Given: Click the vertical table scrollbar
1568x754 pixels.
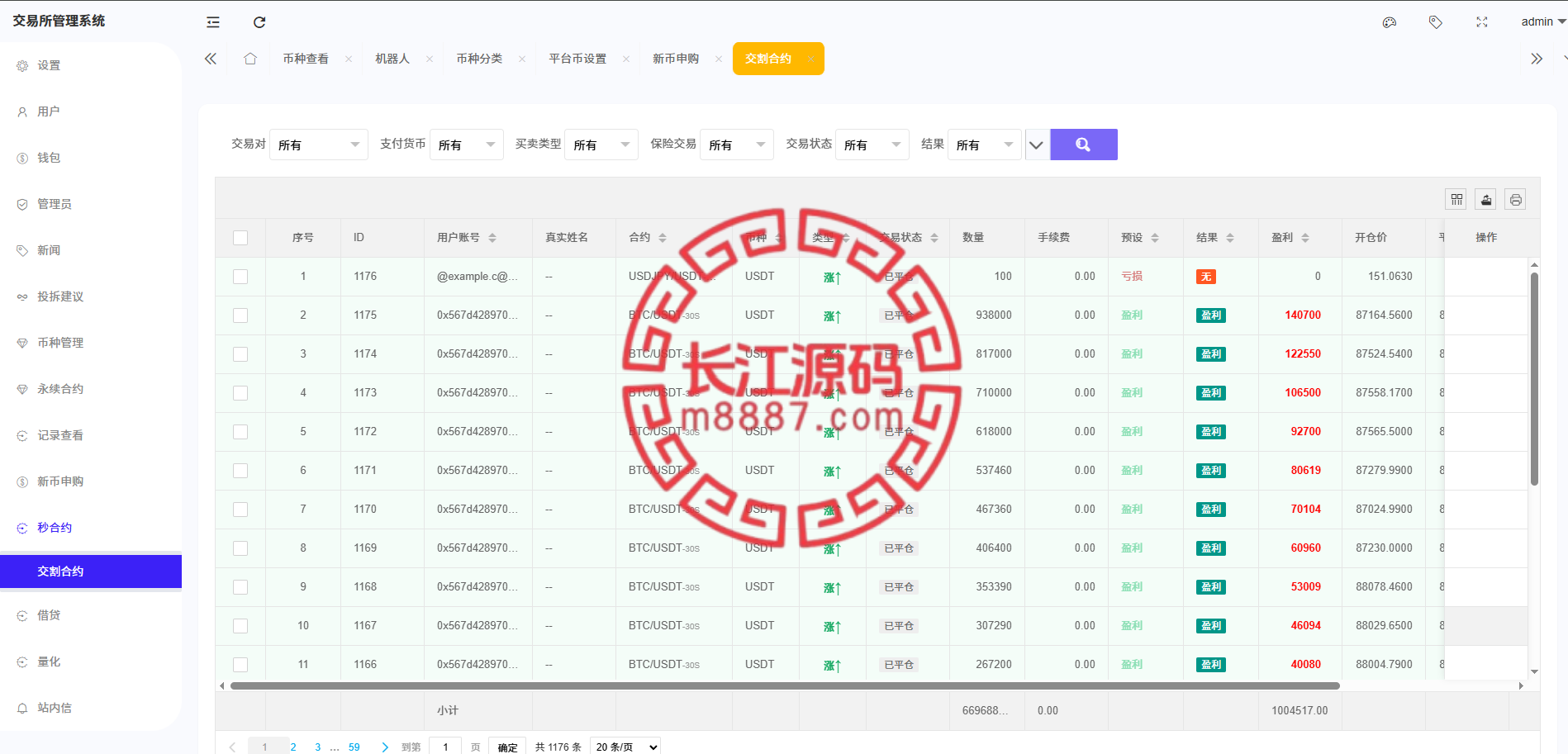Looking at the screenshot, I should pos(1534,379).
